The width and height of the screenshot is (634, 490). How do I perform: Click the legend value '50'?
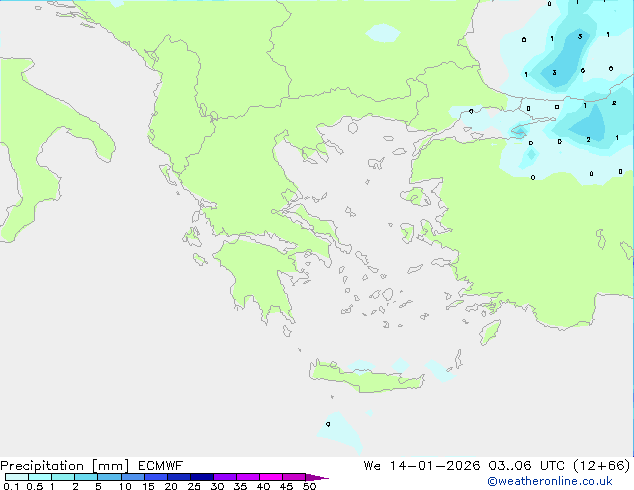click(x=309, y=486)
